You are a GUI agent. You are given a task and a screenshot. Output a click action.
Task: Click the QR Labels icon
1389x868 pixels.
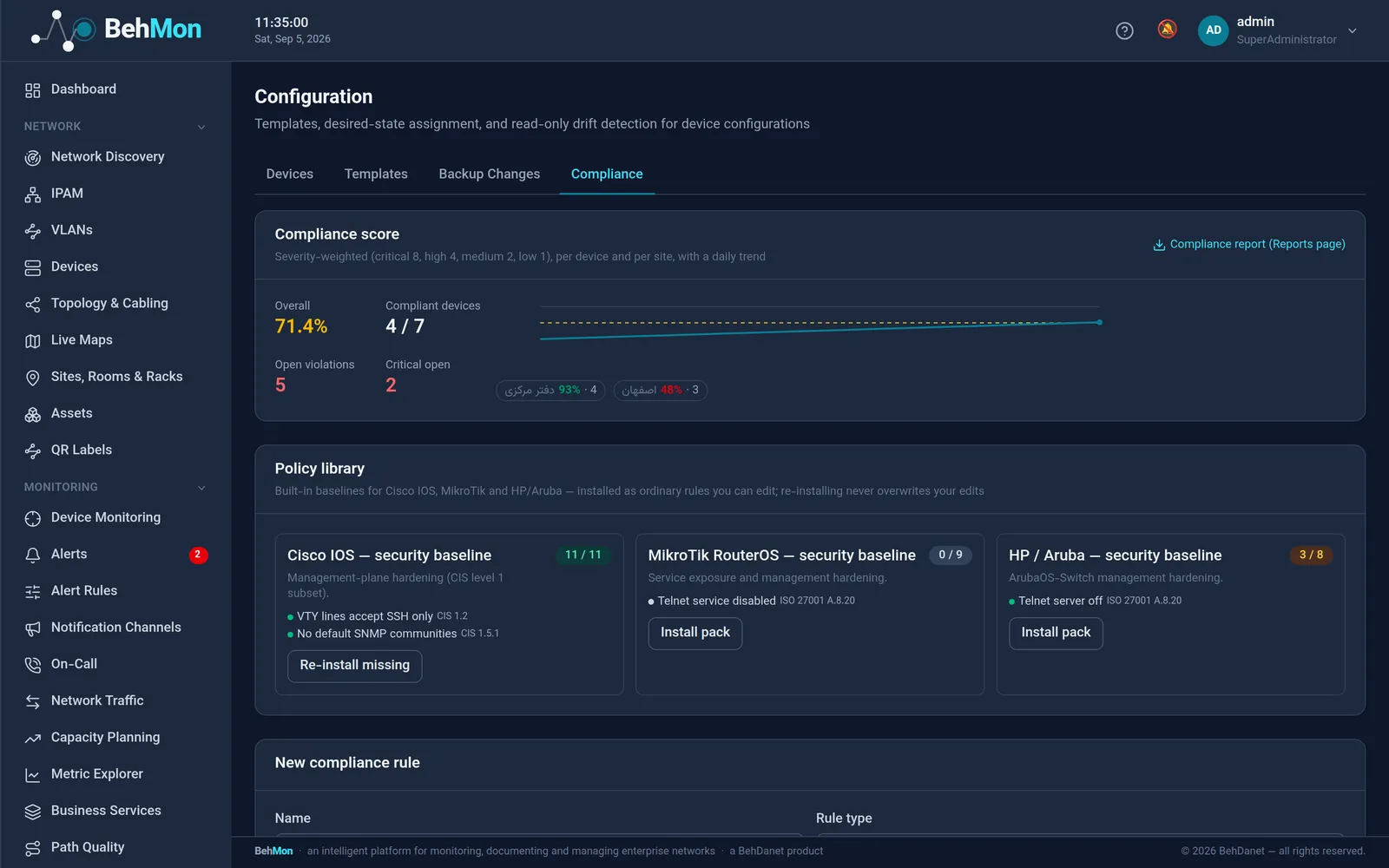(33, 451)
